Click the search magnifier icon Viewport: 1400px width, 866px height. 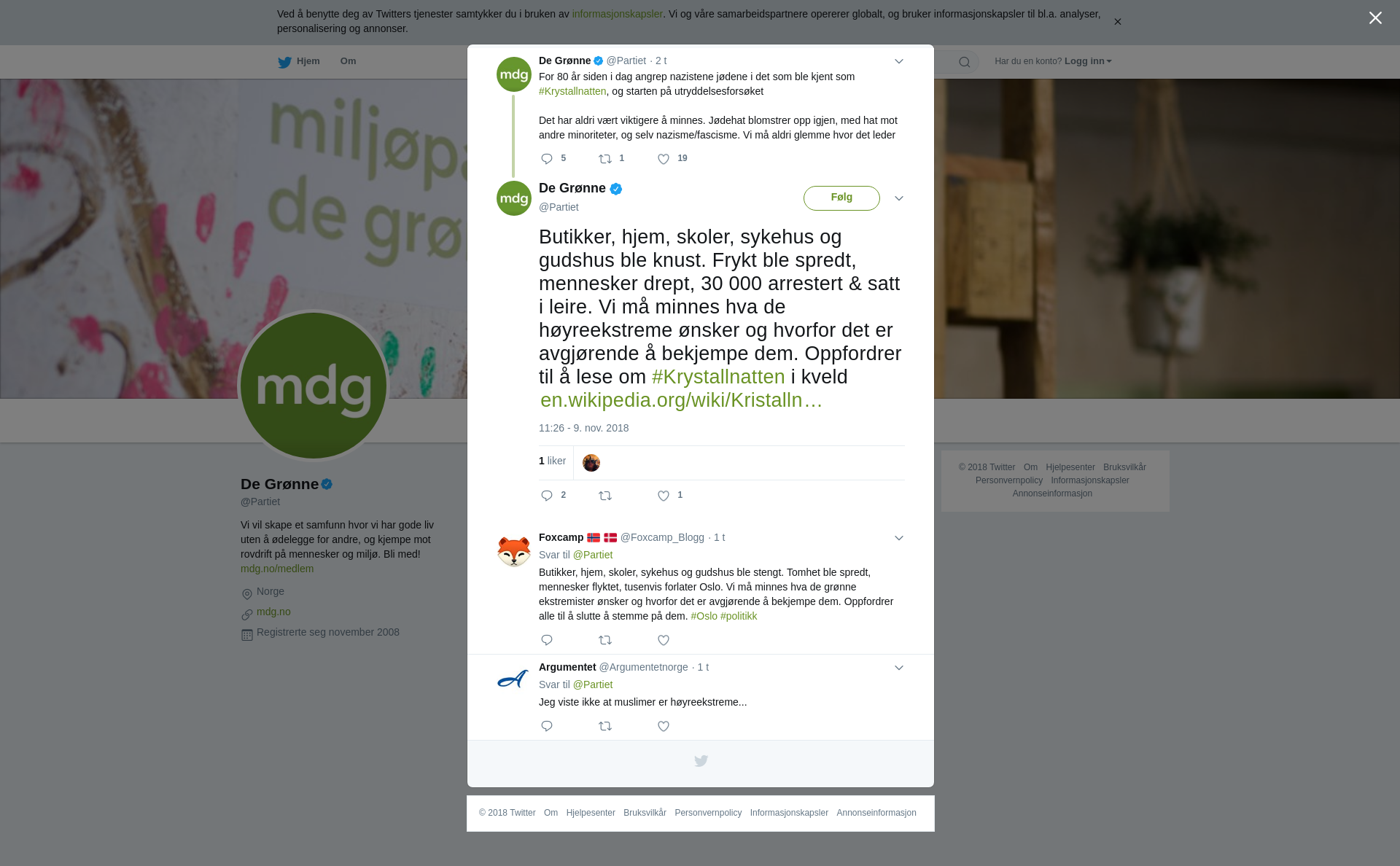[965, 62]
